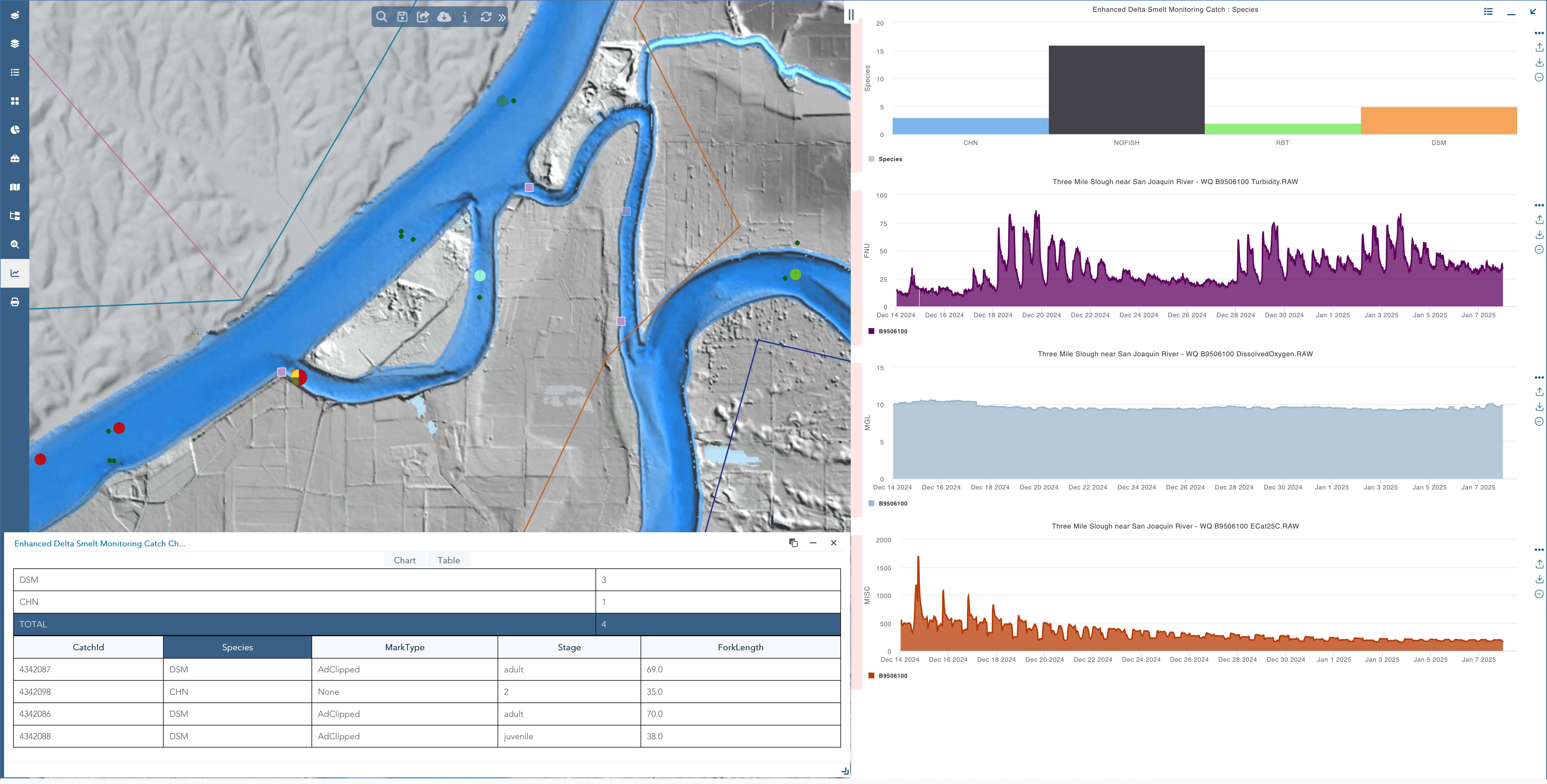Click the pie chart sidebar icon
The width and height of the screenshot is (1547, 784).
point(15,130)
